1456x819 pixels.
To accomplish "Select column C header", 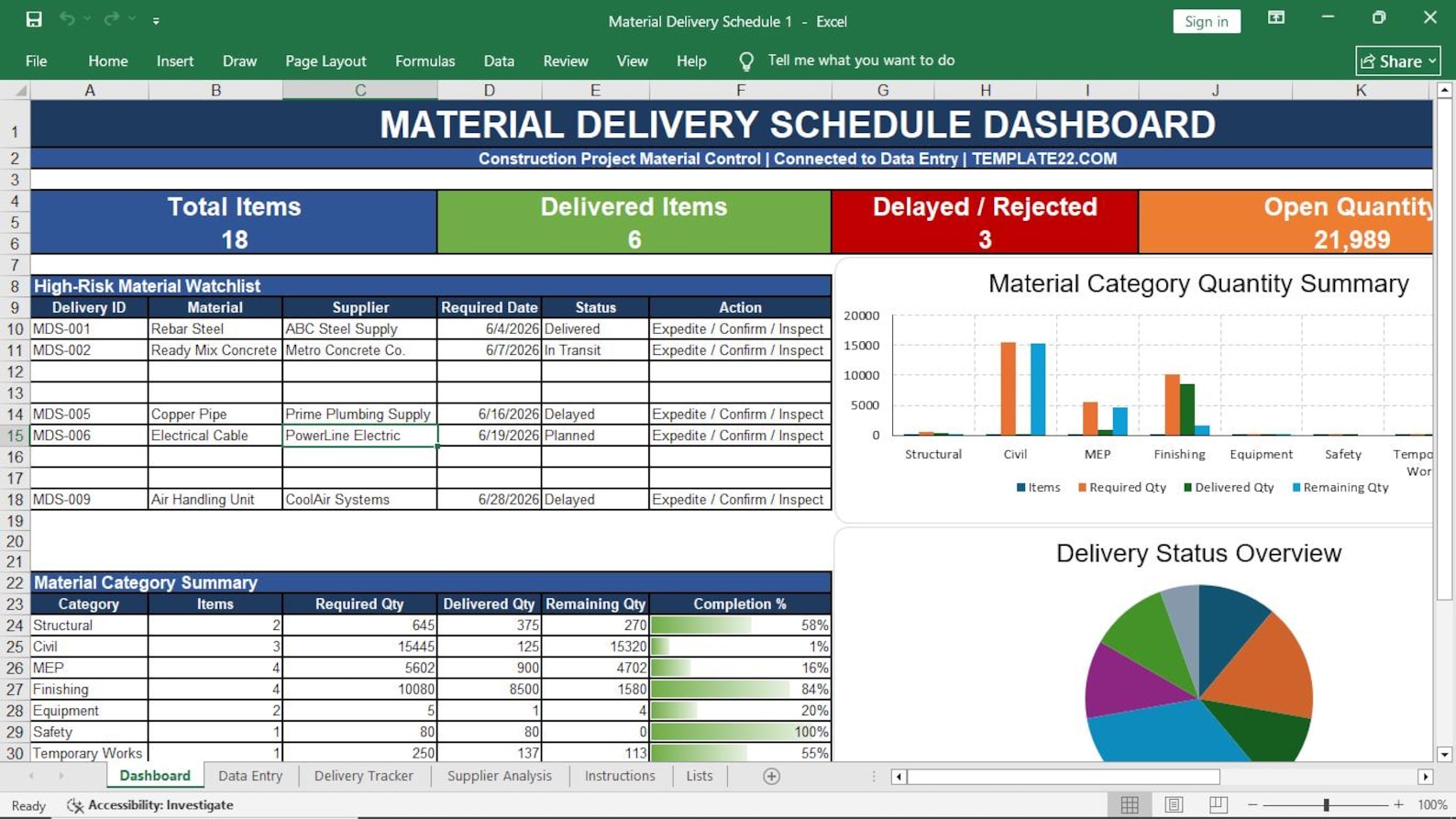I will click(x=360, y=90).
